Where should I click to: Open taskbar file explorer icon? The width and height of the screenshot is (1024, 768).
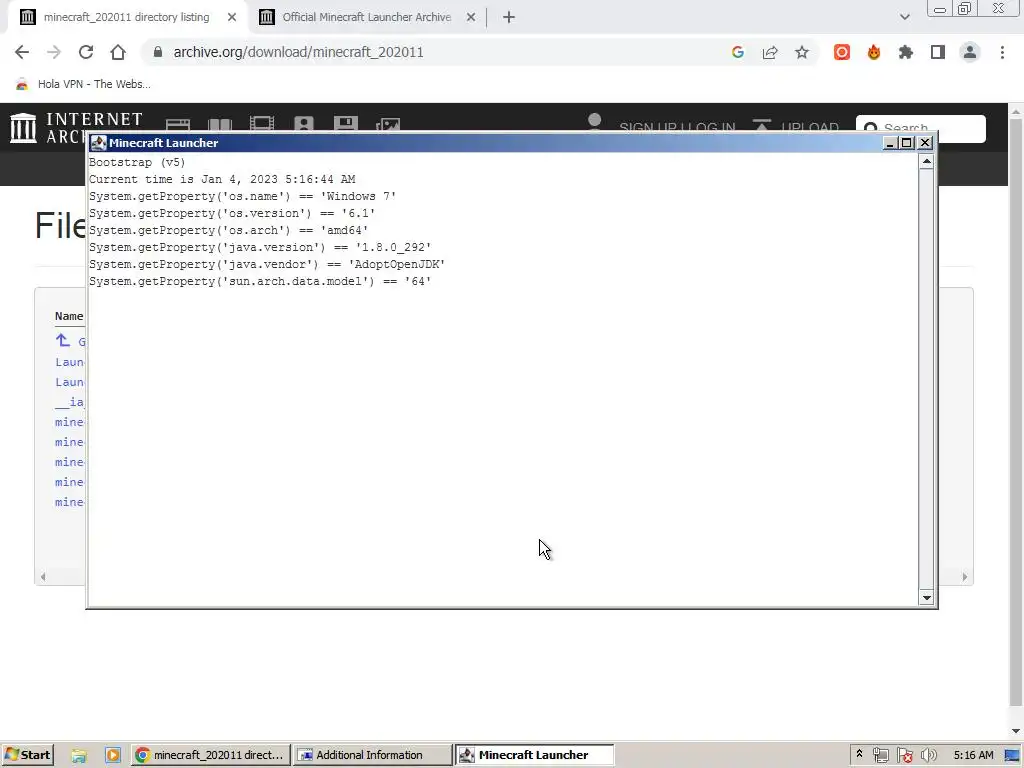point(79,756)
